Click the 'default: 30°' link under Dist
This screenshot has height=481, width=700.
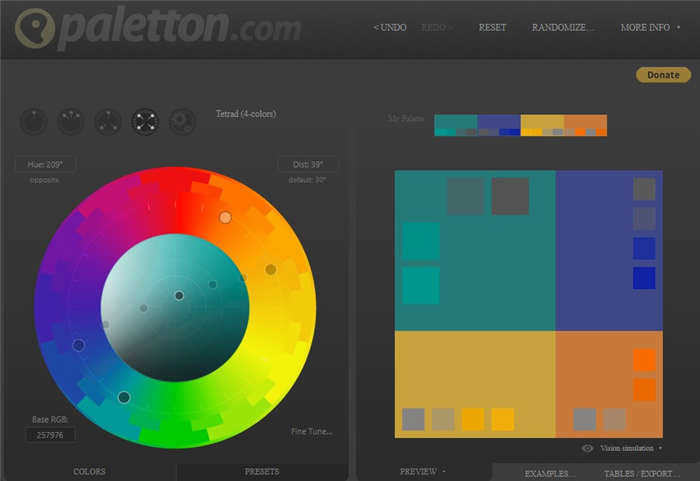pyautogui.click(x=308, y=180)
